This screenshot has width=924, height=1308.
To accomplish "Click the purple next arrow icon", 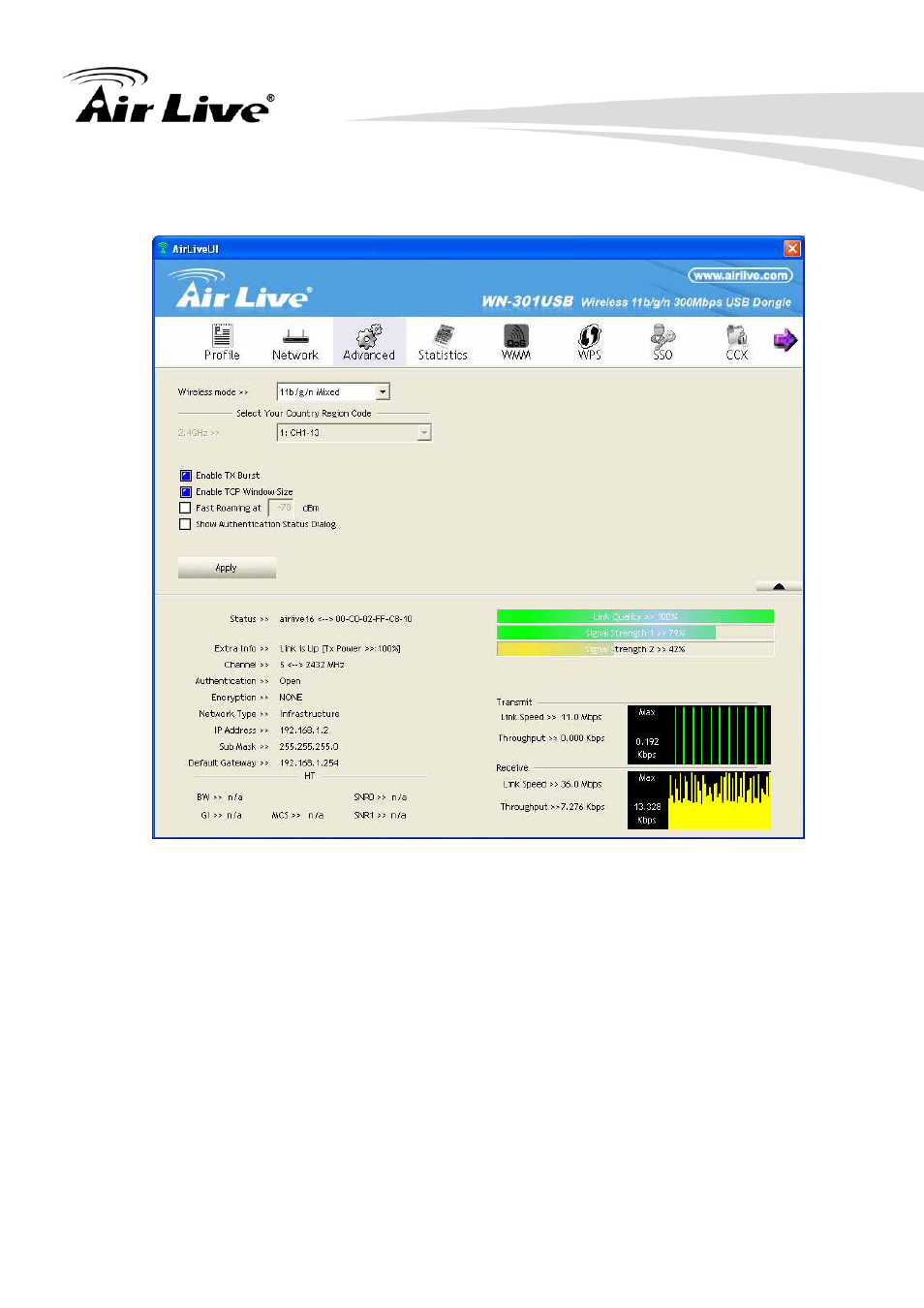I will (x=785, y=340).
